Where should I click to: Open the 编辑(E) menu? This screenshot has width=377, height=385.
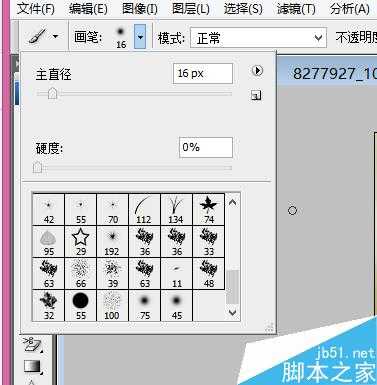click(x=88, y=8)
